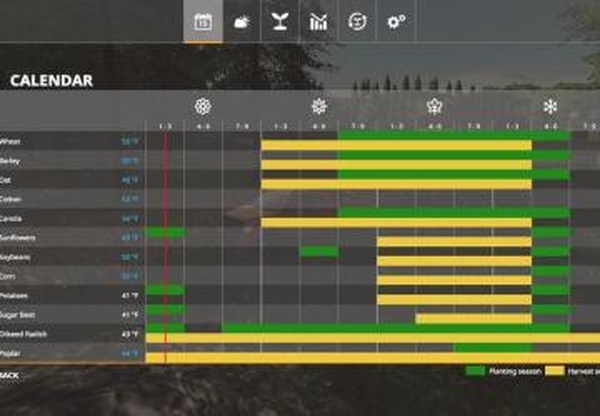600x416 pixels.
Task: Click the Sunflowers yellow harvest bar
Action: pyautogui.click(x=454, y=242)
